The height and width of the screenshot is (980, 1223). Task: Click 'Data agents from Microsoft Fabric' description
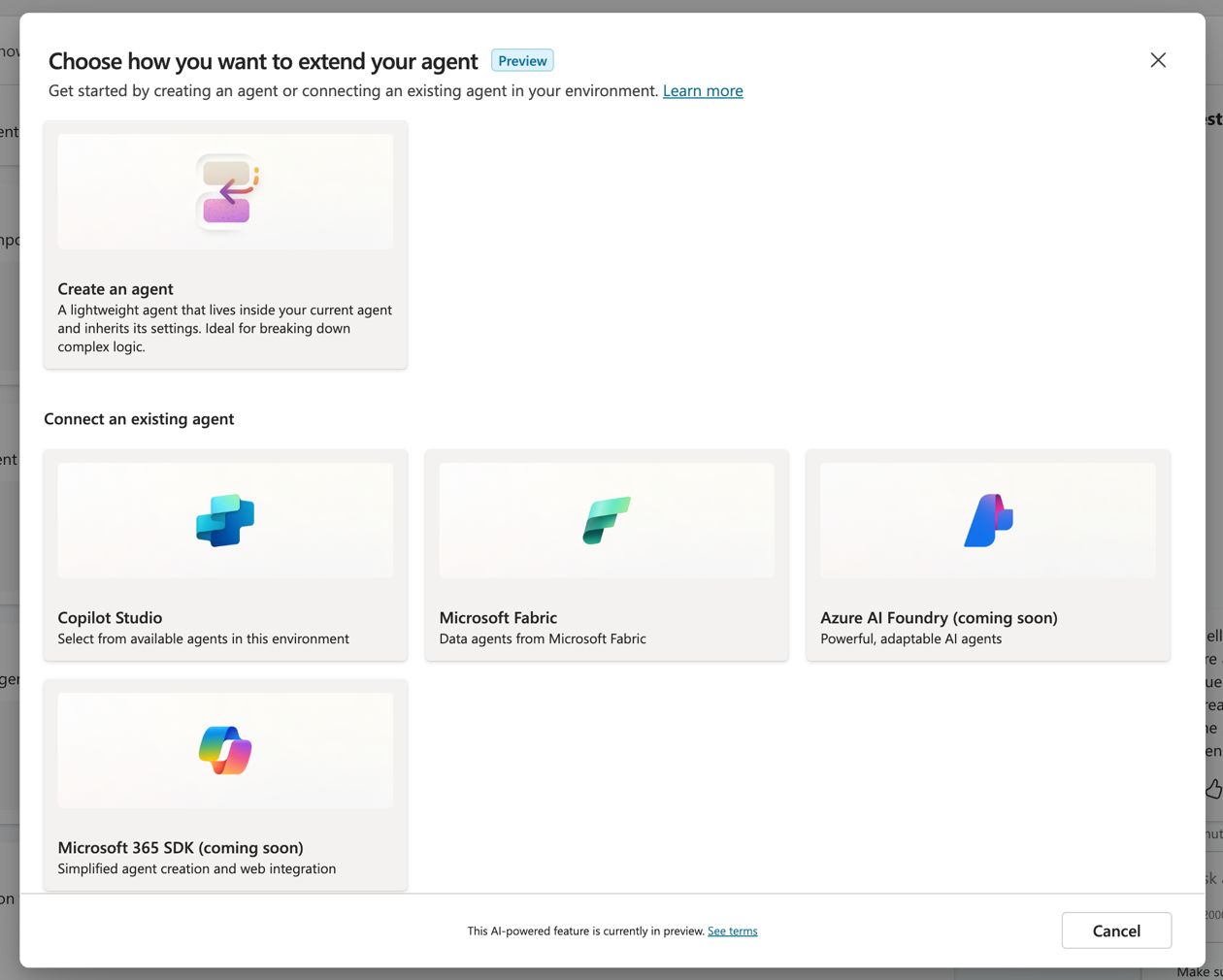pyautogui.click(x=543, y=638)
